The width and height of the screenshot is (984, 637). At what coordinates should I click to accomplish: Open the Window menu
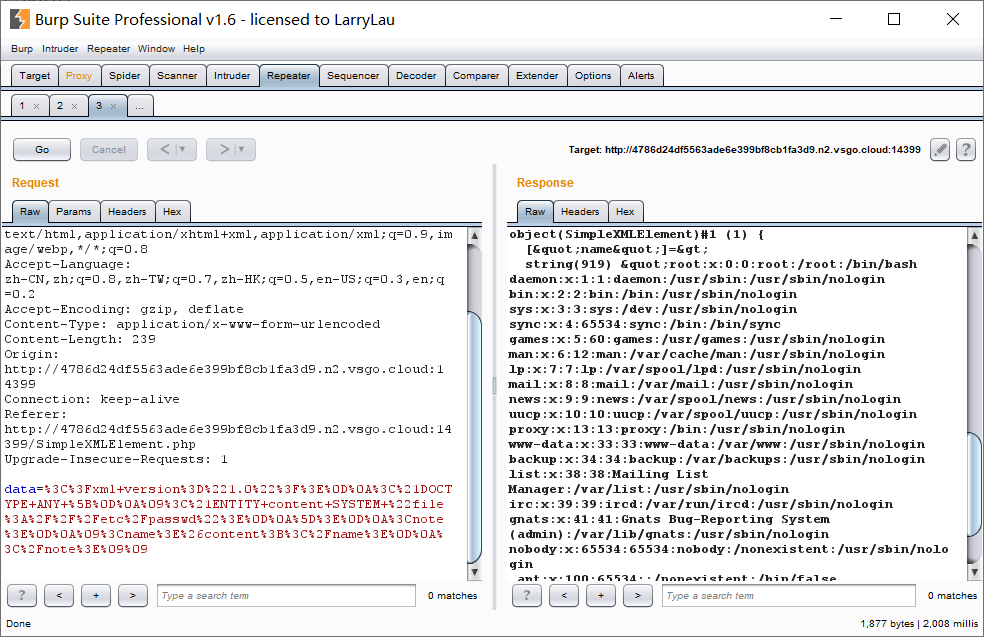coord(156,48)
